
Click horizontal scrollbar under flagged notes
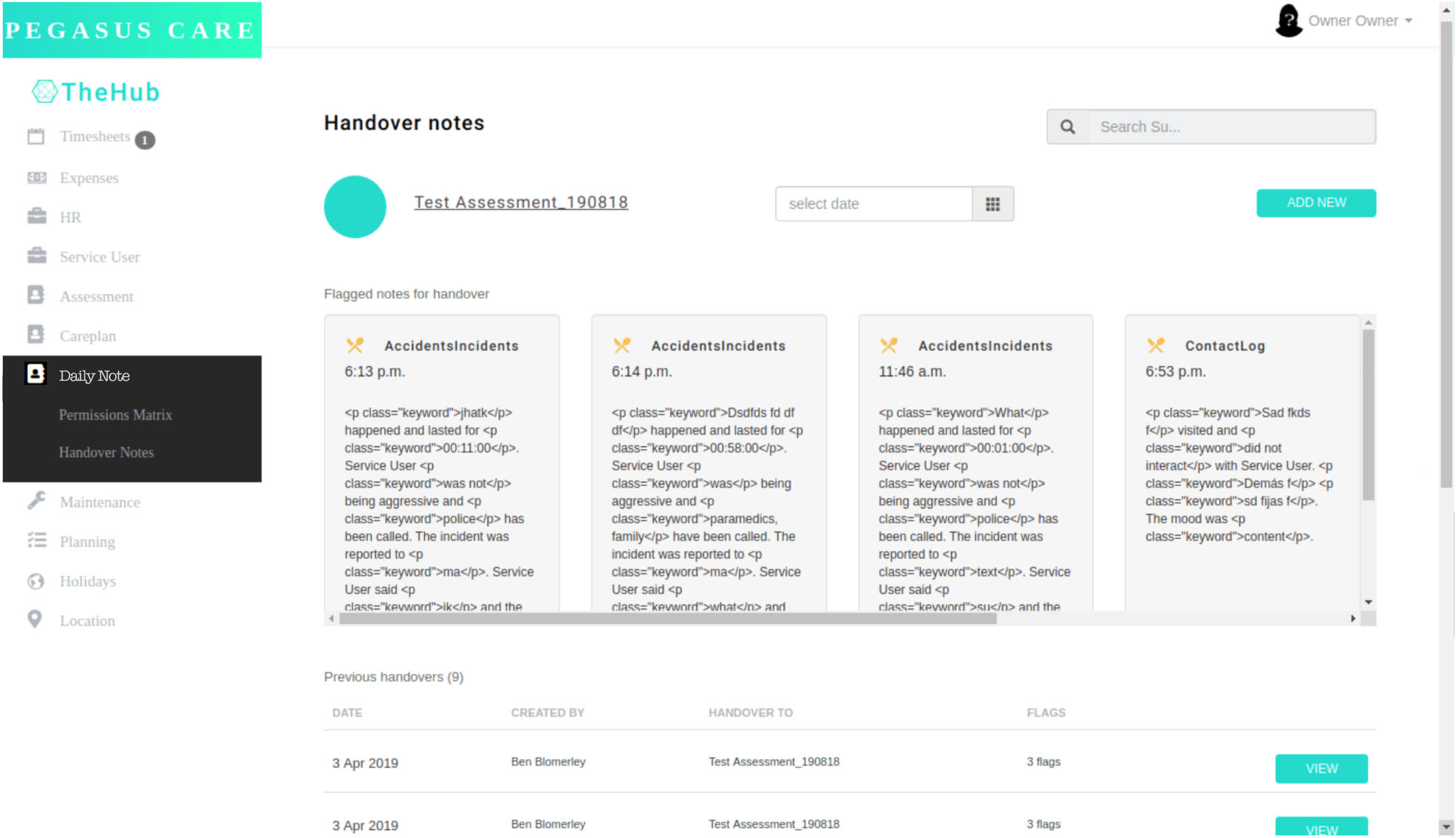[x=667, y=619]
